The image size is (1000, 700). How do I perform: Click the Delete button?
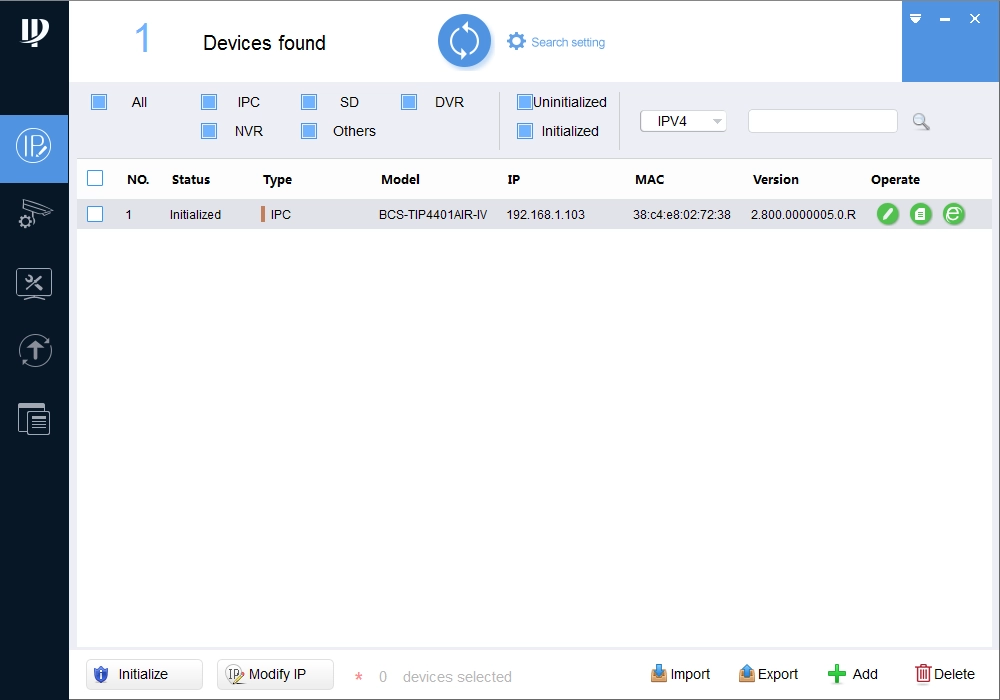pyautogui.click(x=945, y=674)
